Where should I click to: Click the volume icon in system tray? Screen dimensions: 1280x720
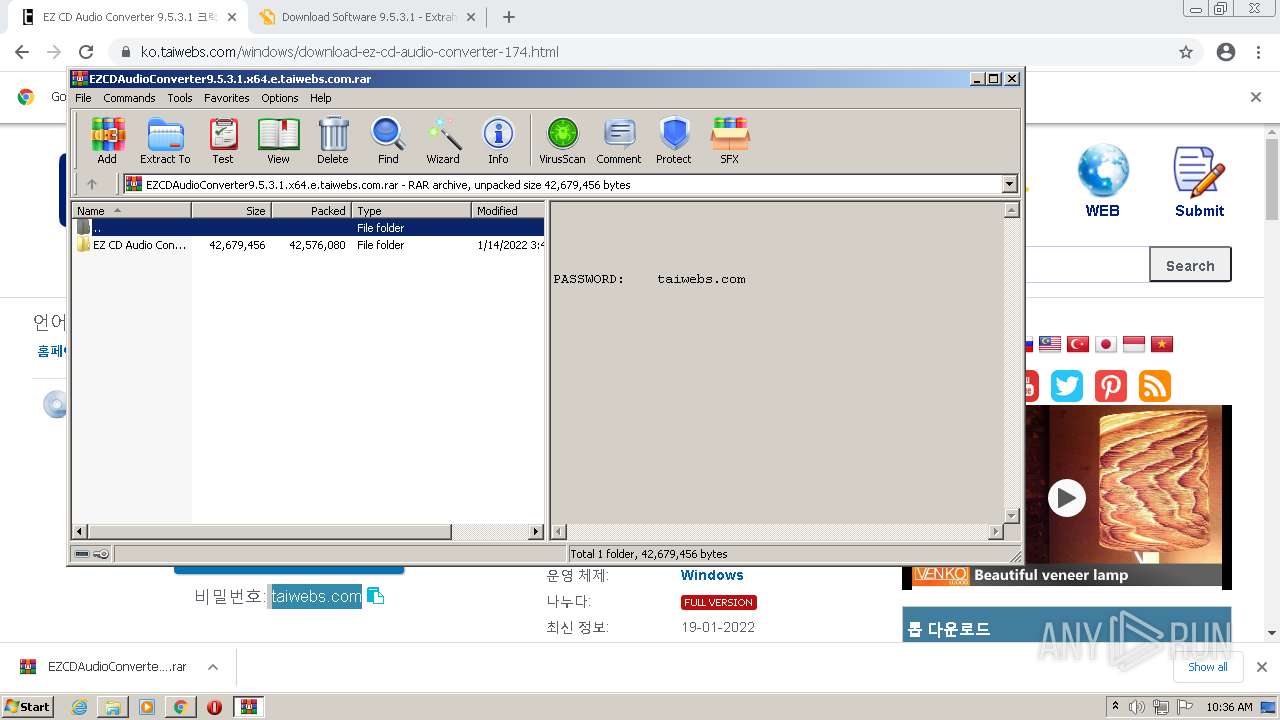pos(1137,707)
